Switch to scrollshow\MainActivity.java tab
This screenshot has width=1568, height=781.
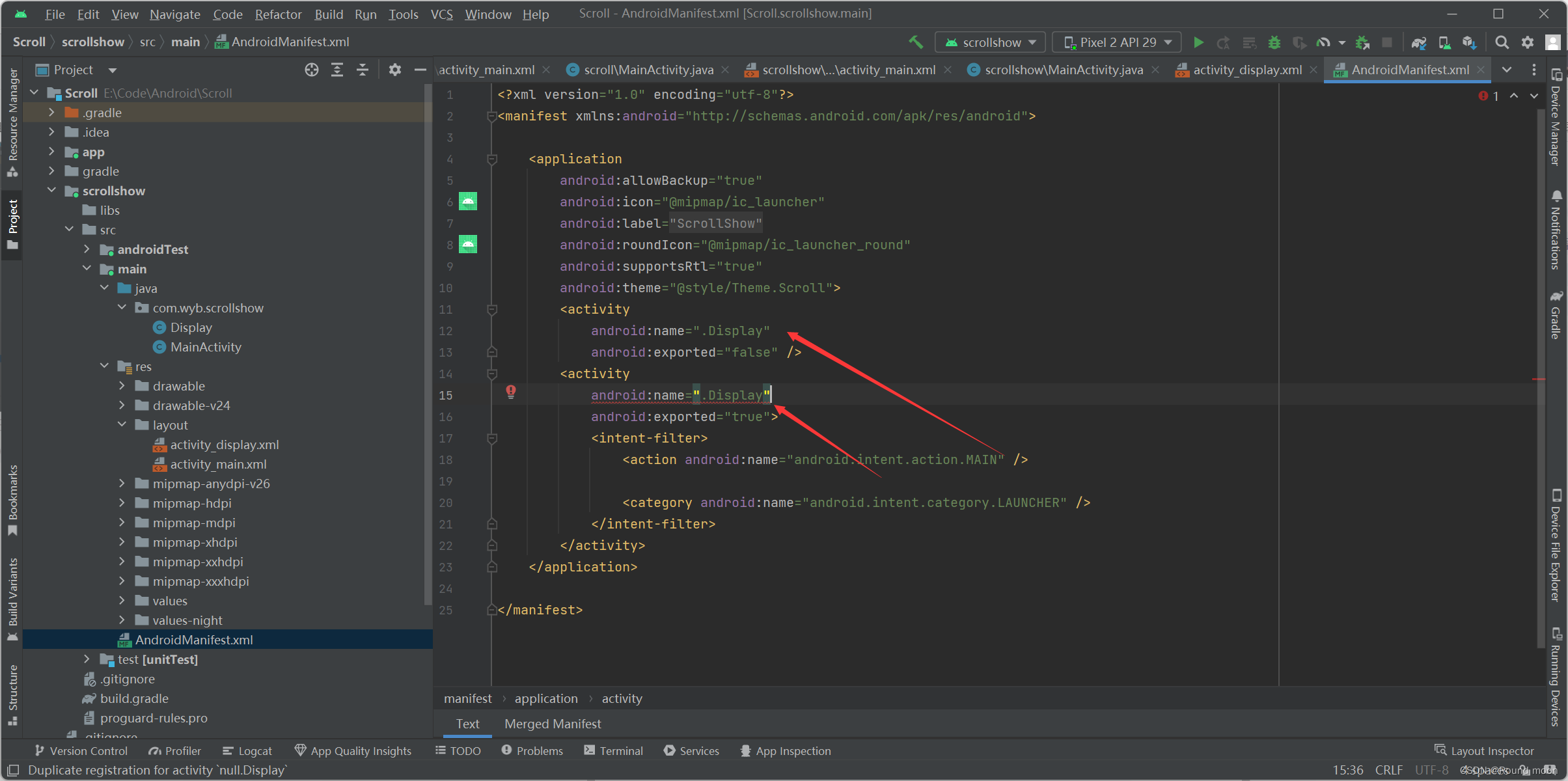click(1064, 70)
